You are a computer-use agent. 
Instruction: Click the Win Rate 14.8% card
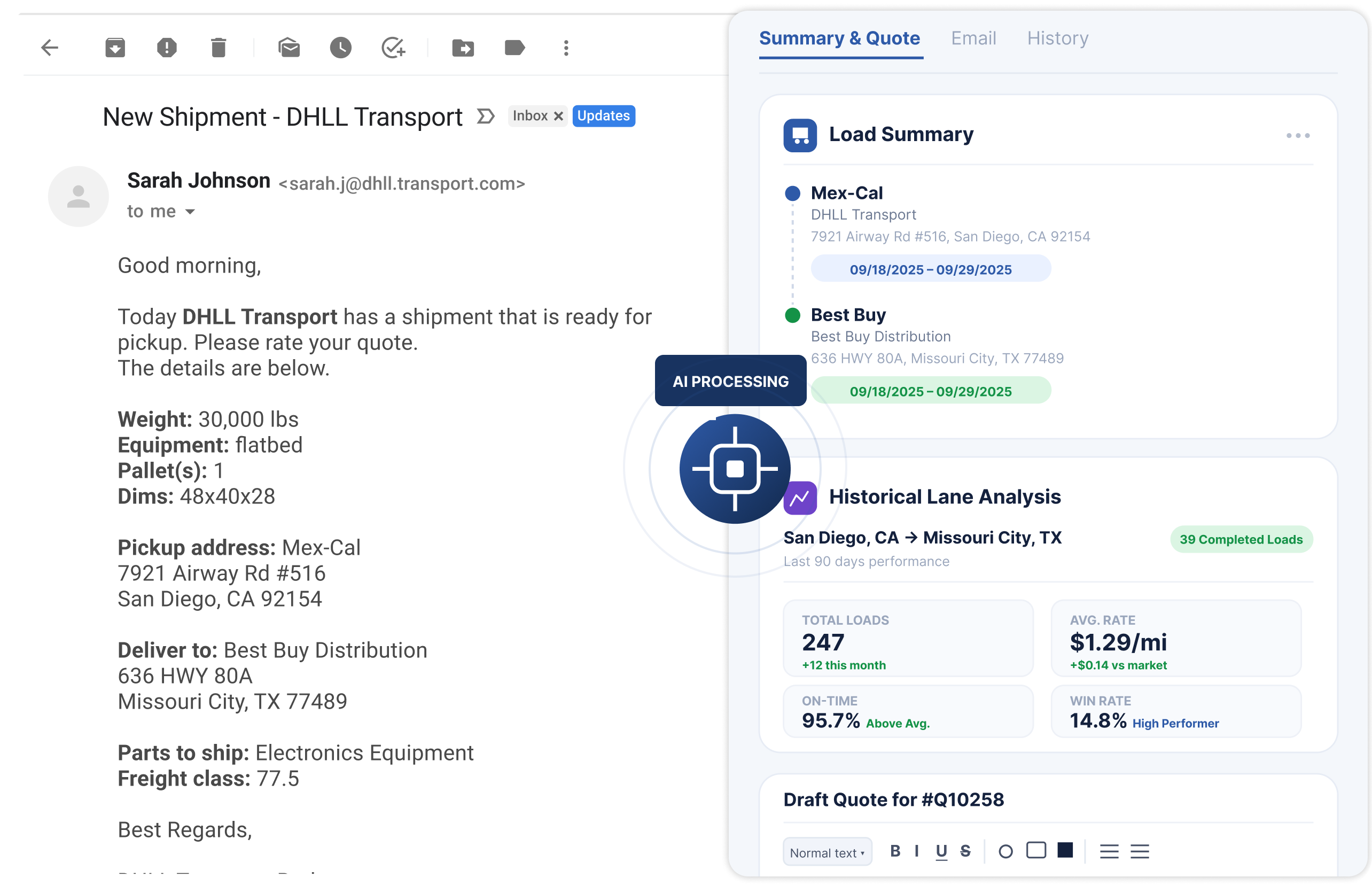(1176, 711)
